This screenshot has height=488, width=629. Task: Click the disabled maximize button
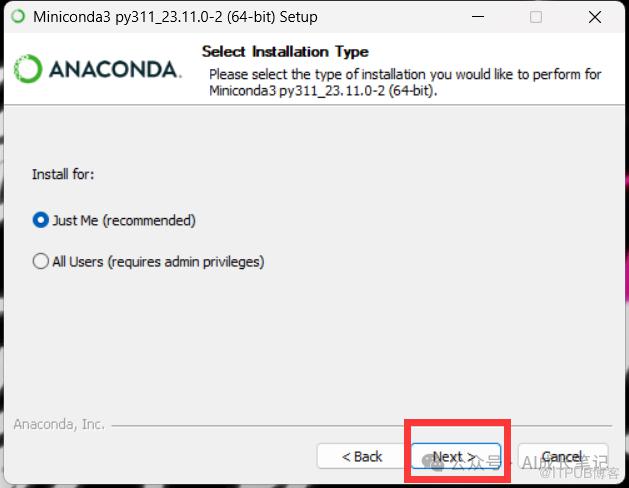coord(536,17)
